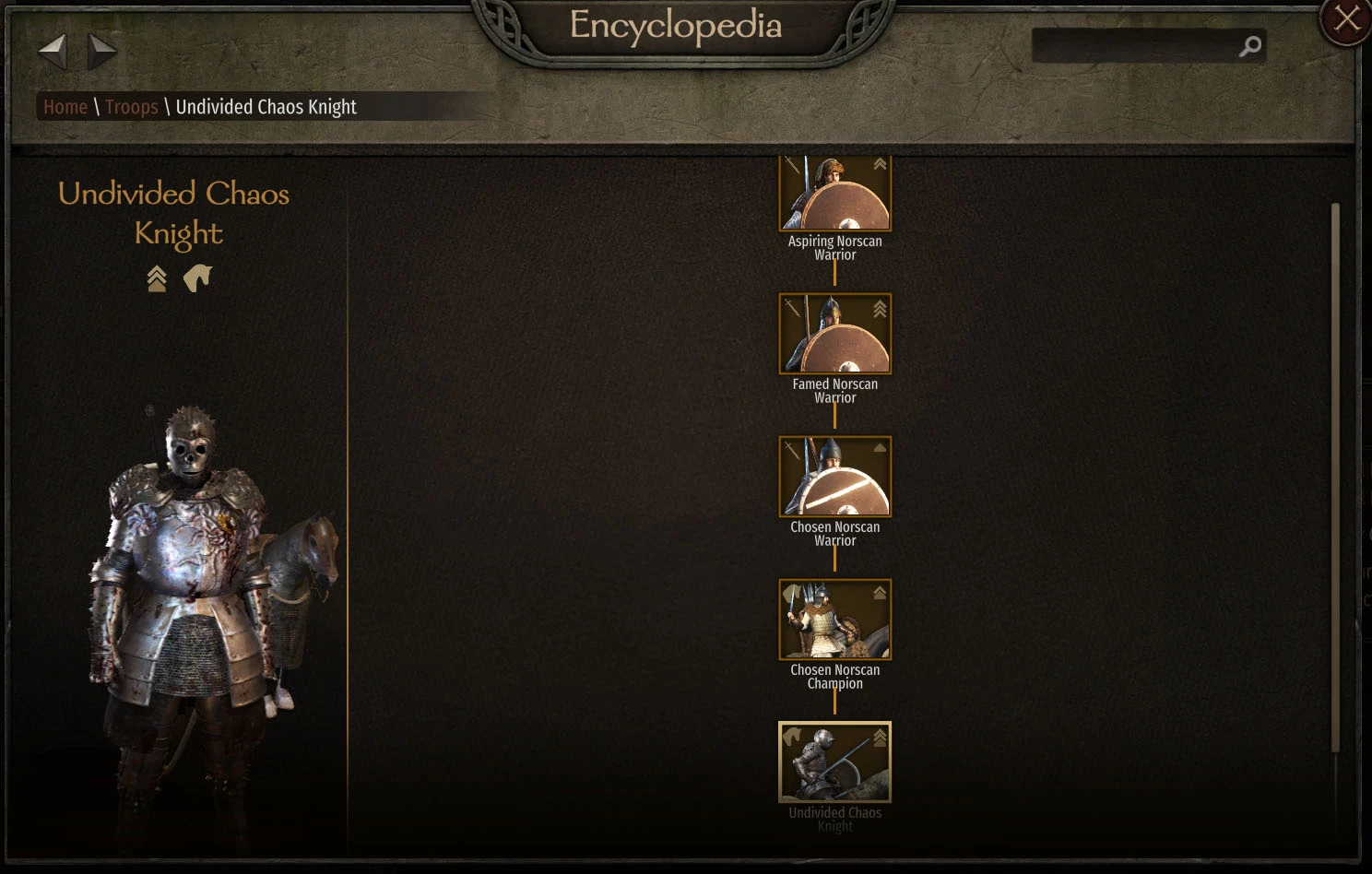Screen dimensions: 1372x874
Task: Select Famed Norscan Warrior portrait
Action: pos(835,334)
